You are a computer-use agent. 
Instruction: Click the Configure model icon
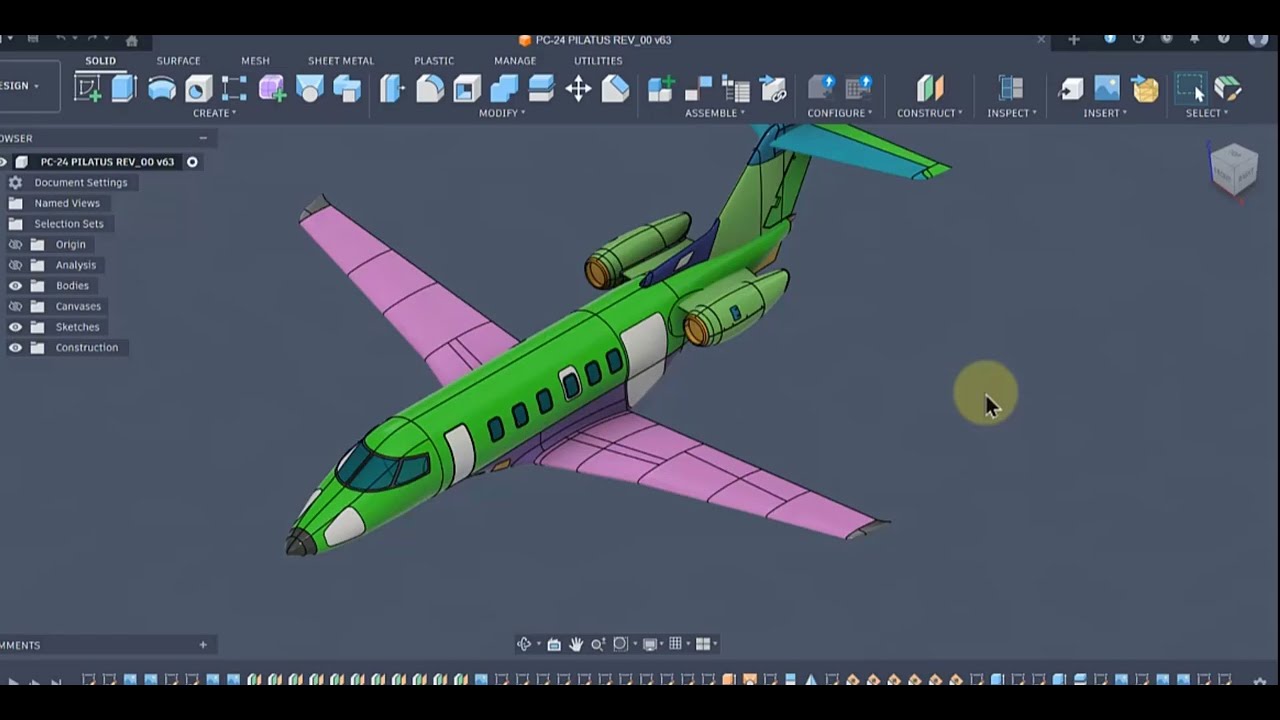822,88
